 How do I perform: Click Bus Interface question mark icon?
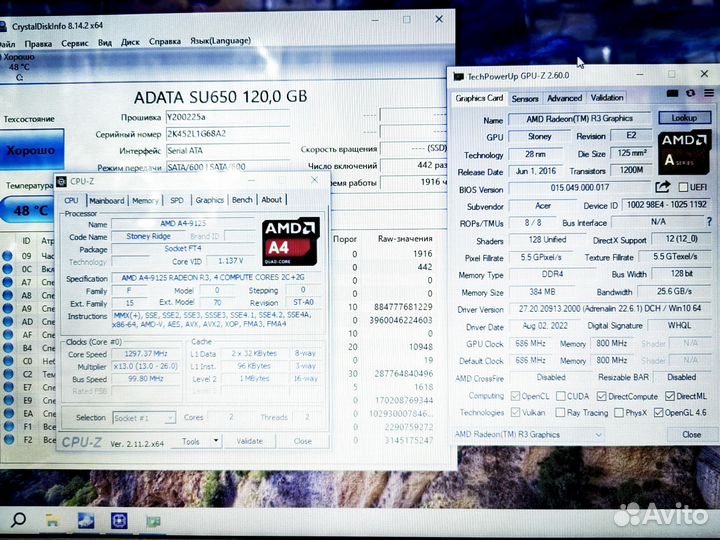(x=710, y=222)
